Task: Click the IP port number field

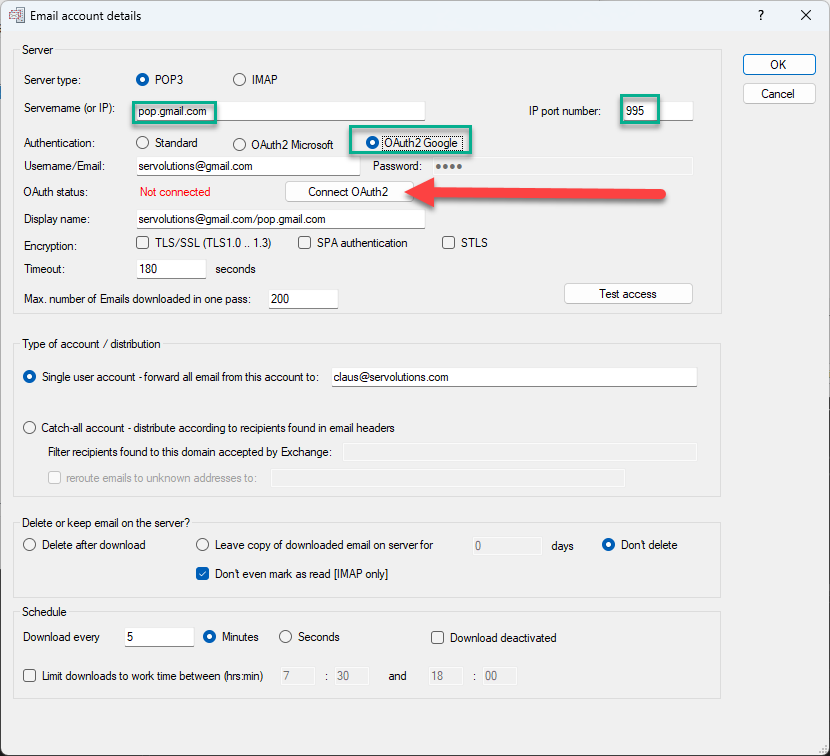Action: (657, 111)
